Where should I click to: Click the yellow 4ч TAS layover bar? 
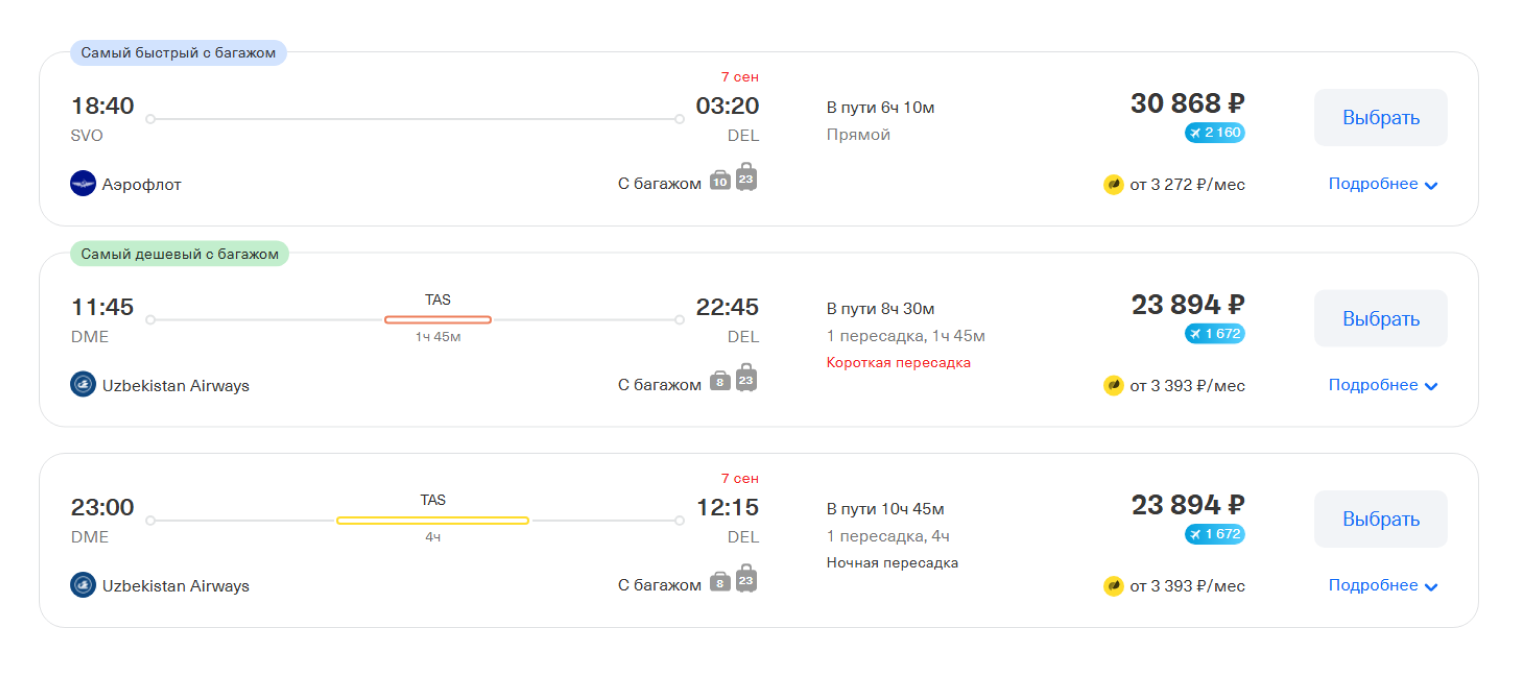432,520
